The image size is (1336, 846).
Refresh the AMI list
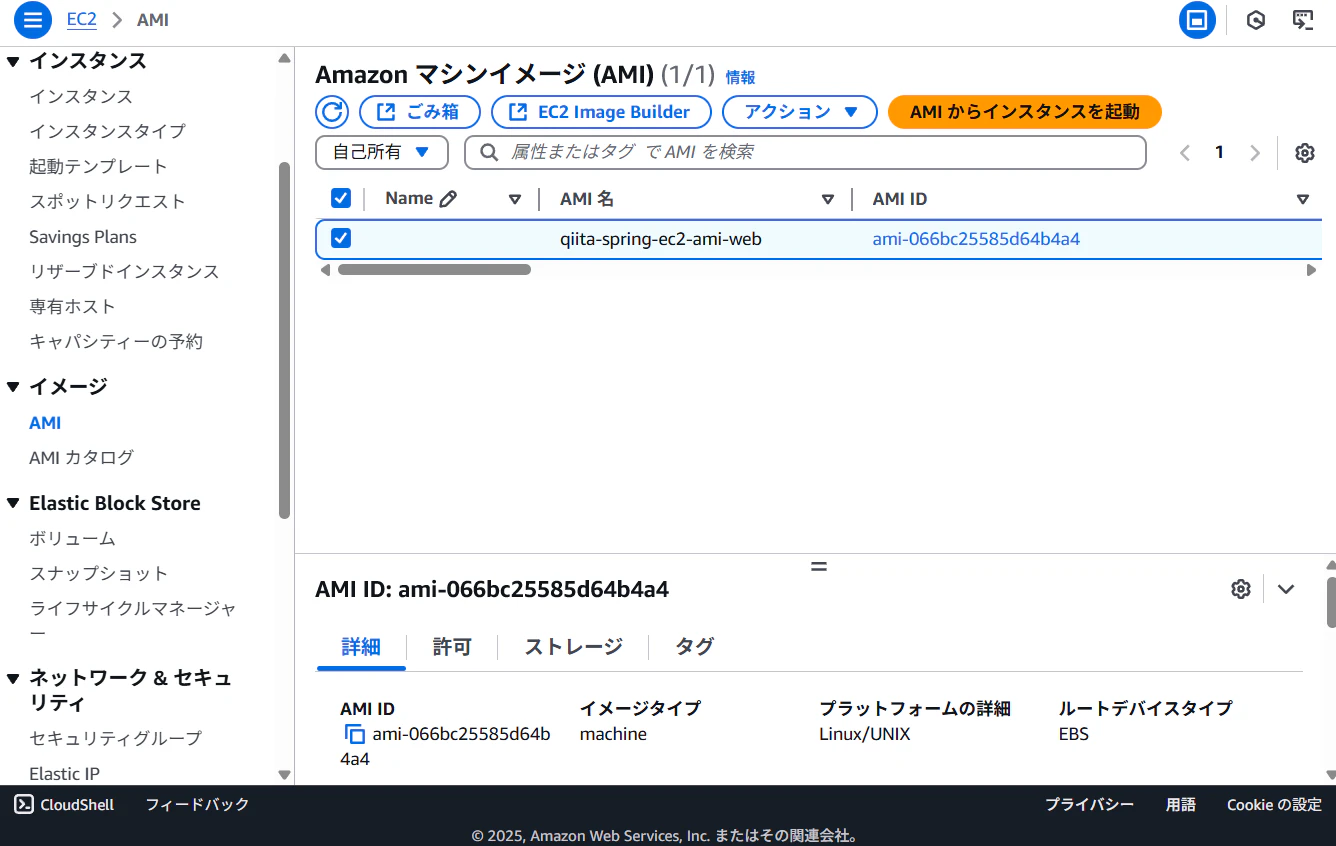click(x=332, y=112)
